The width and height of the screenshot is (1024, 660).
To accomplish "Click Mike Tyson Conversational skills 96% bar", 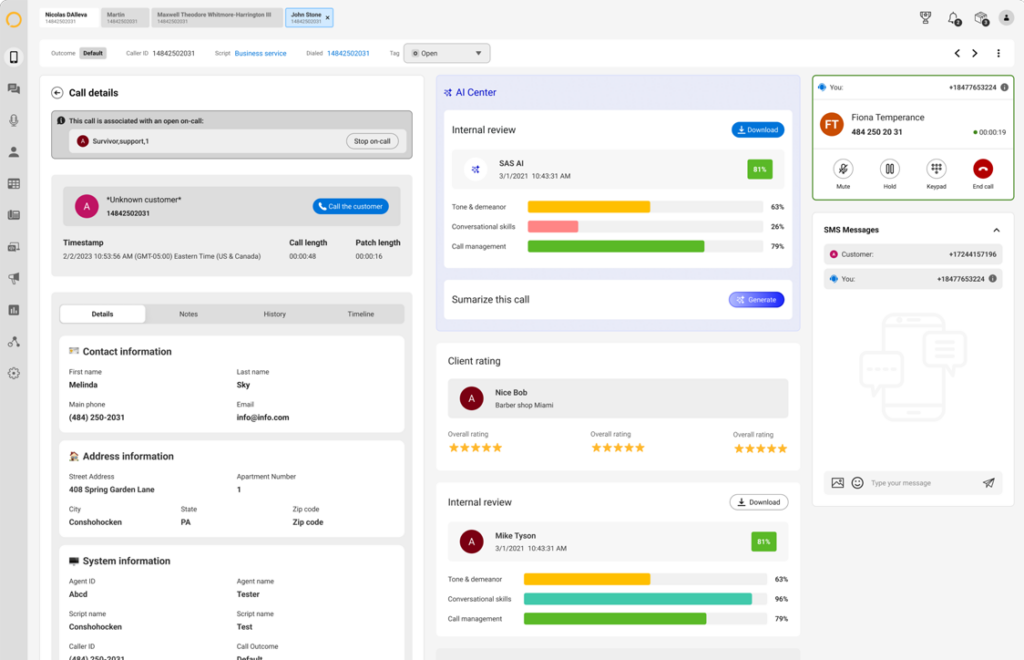I will pyautogui.click(x=645, y=599).
